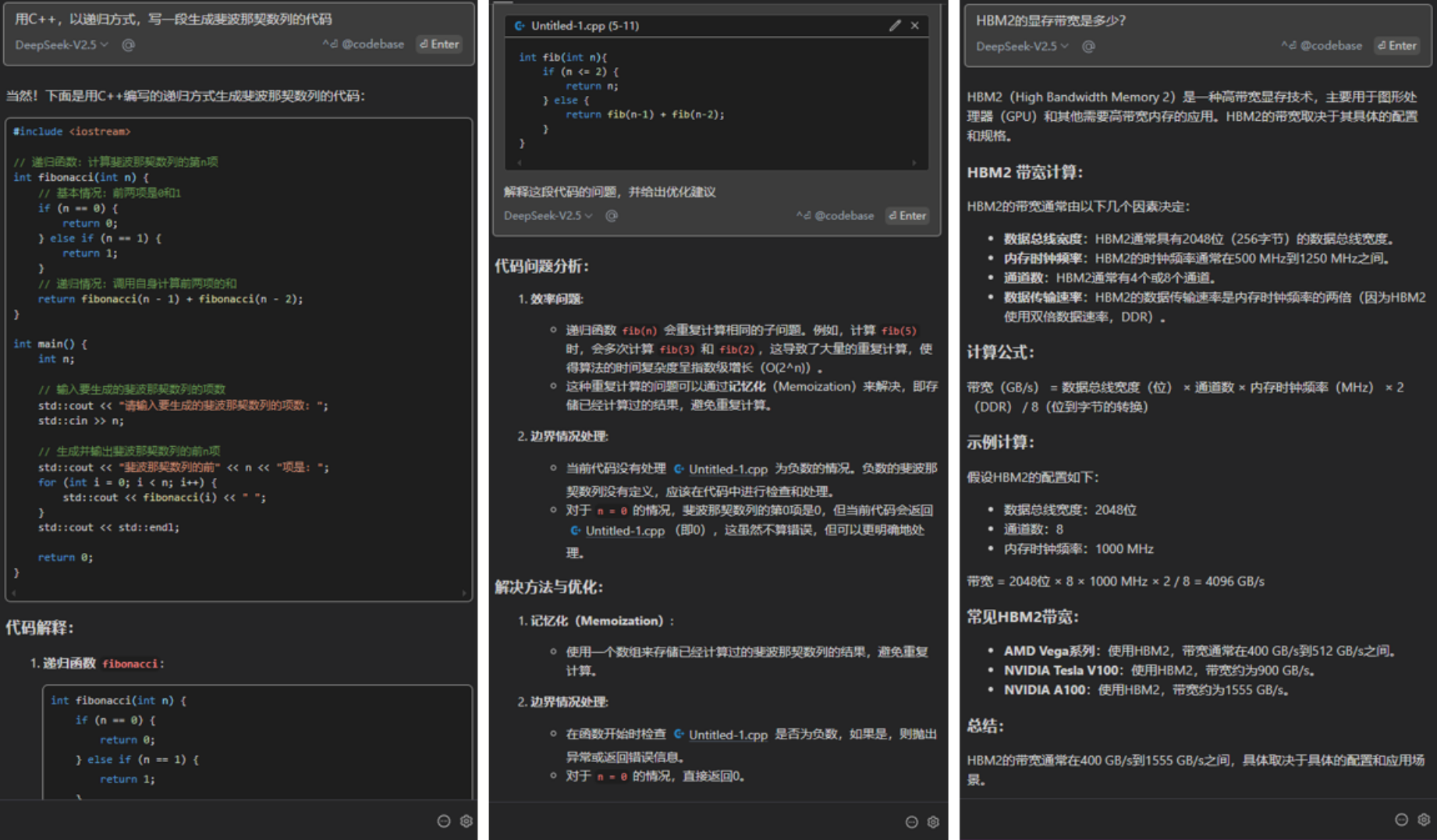Image resolution: width=1437 pixels, height=840 pixels.
Task: Open the model dropdown in the HBM2 chat panel
Action: (1022, 47)
